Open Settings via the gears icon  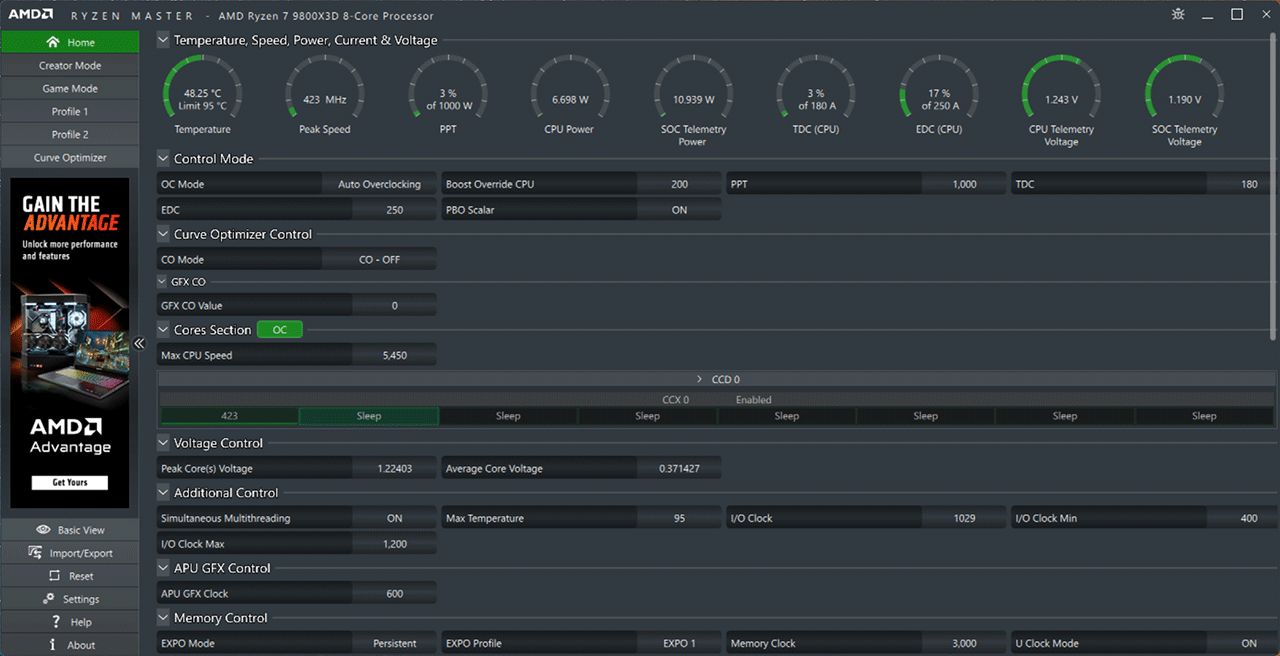click(x=48, y=599)
